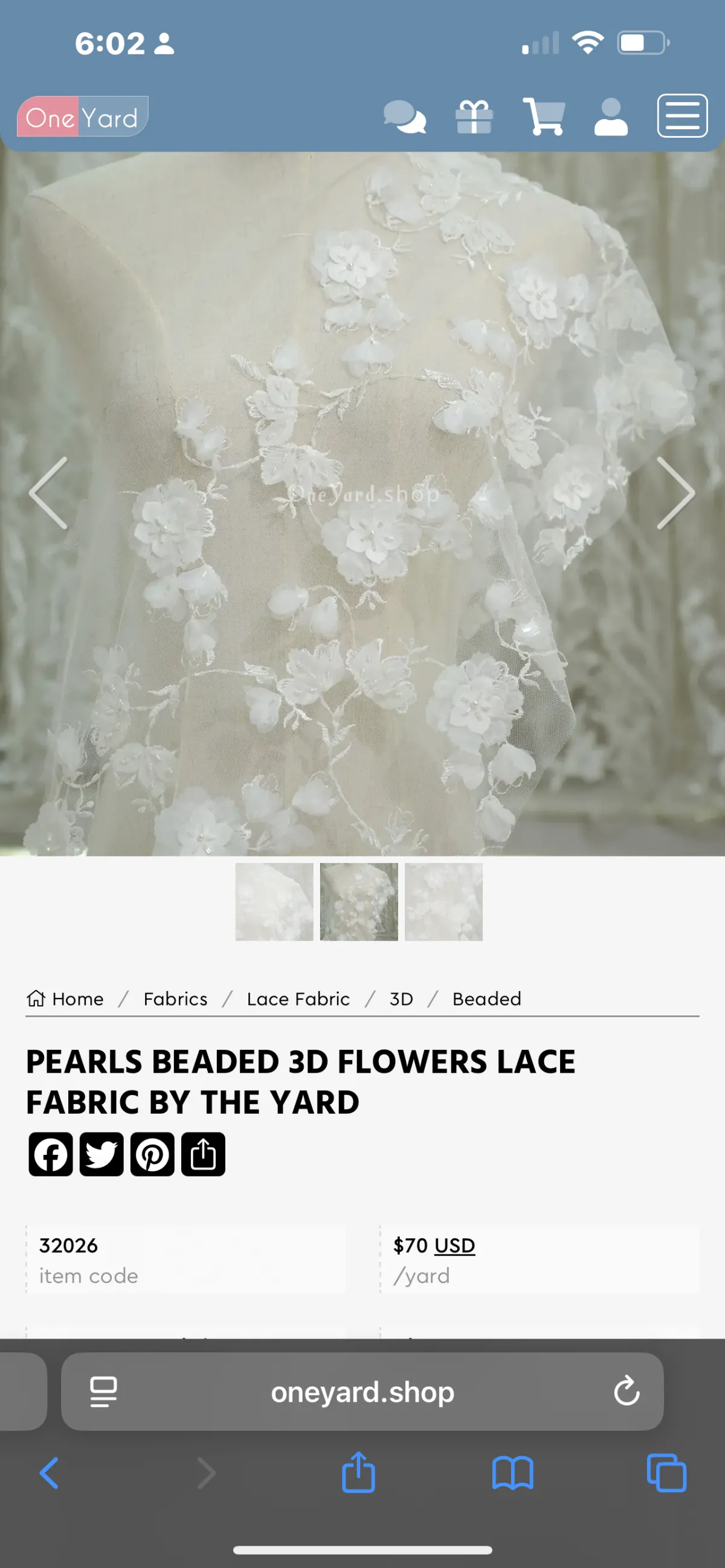Viewport: 725px width, 1568px height.
Task: Select the first product thumbnail
Action: 274,901
